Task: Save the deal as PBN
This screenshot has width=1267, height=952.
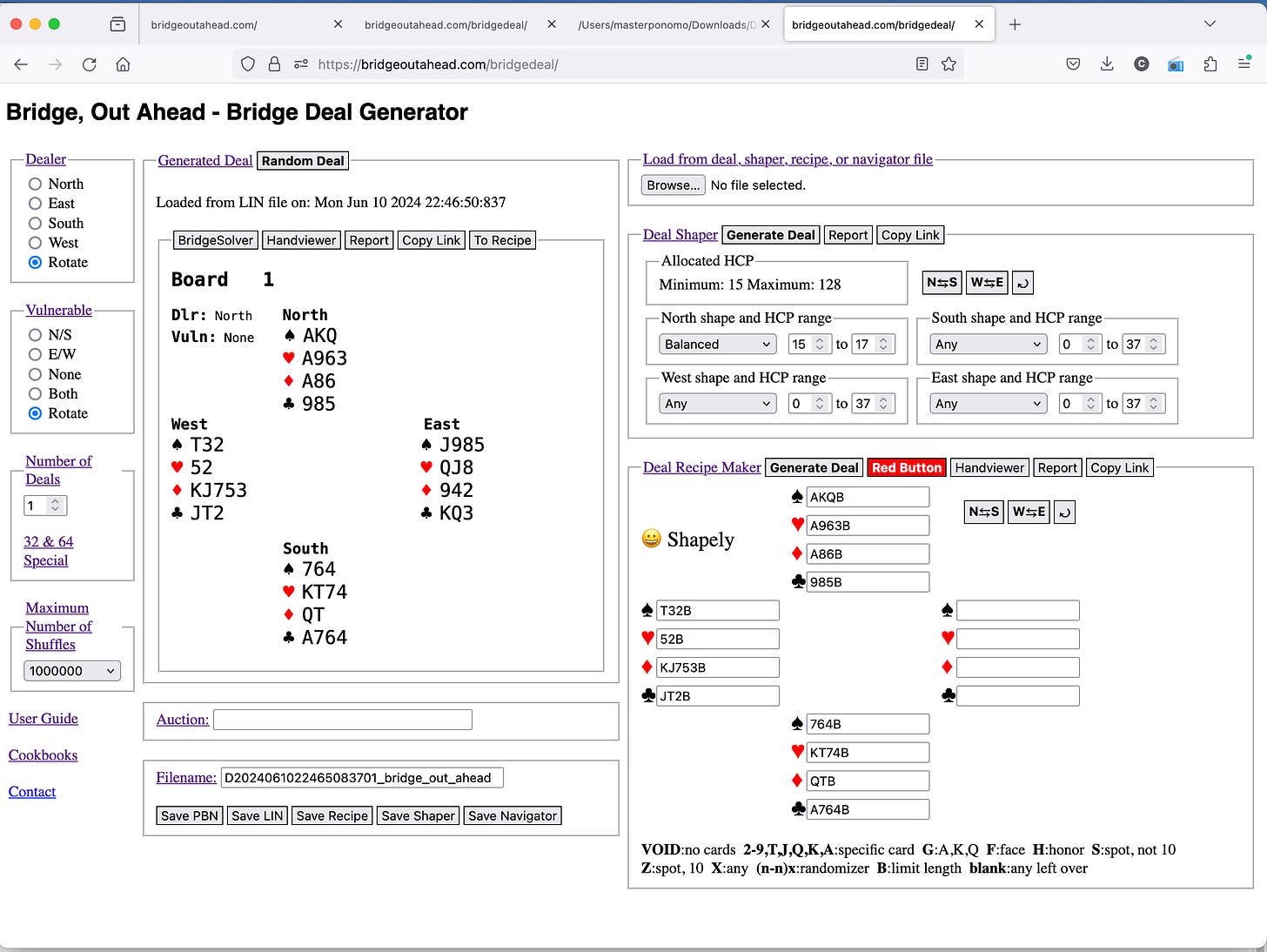Action: click(190, 815)
